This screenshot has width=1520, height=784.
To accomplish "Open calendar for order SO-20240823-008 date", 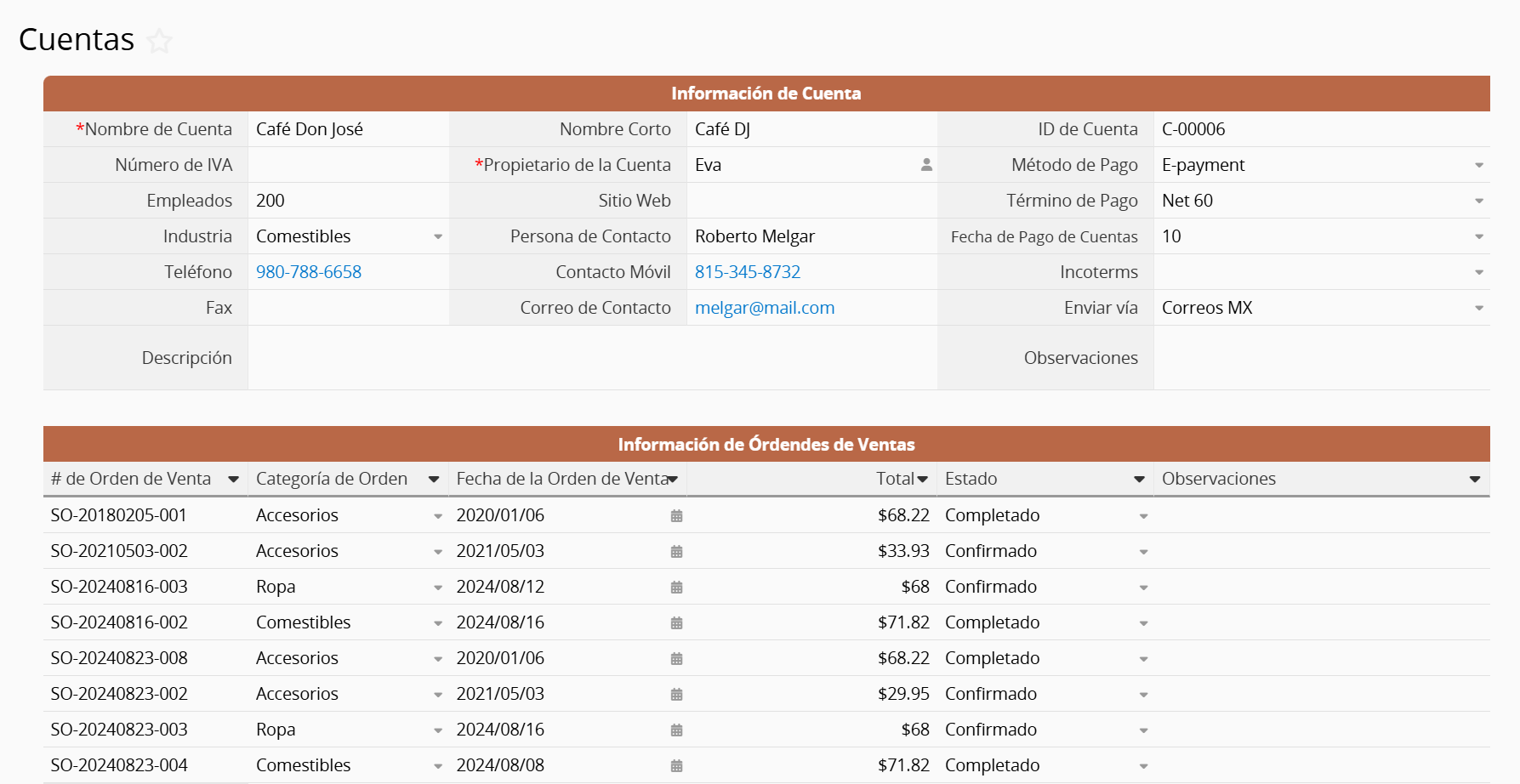I will 676,659.
